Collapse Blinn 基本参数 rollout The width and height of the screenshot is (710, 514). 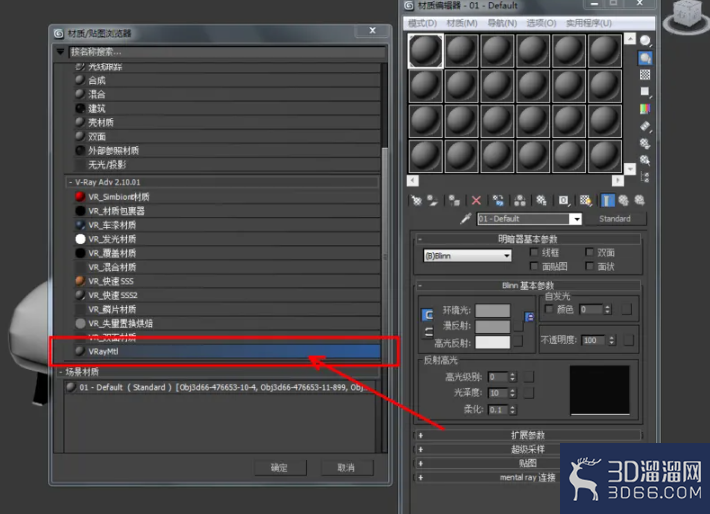pos(528,285)
